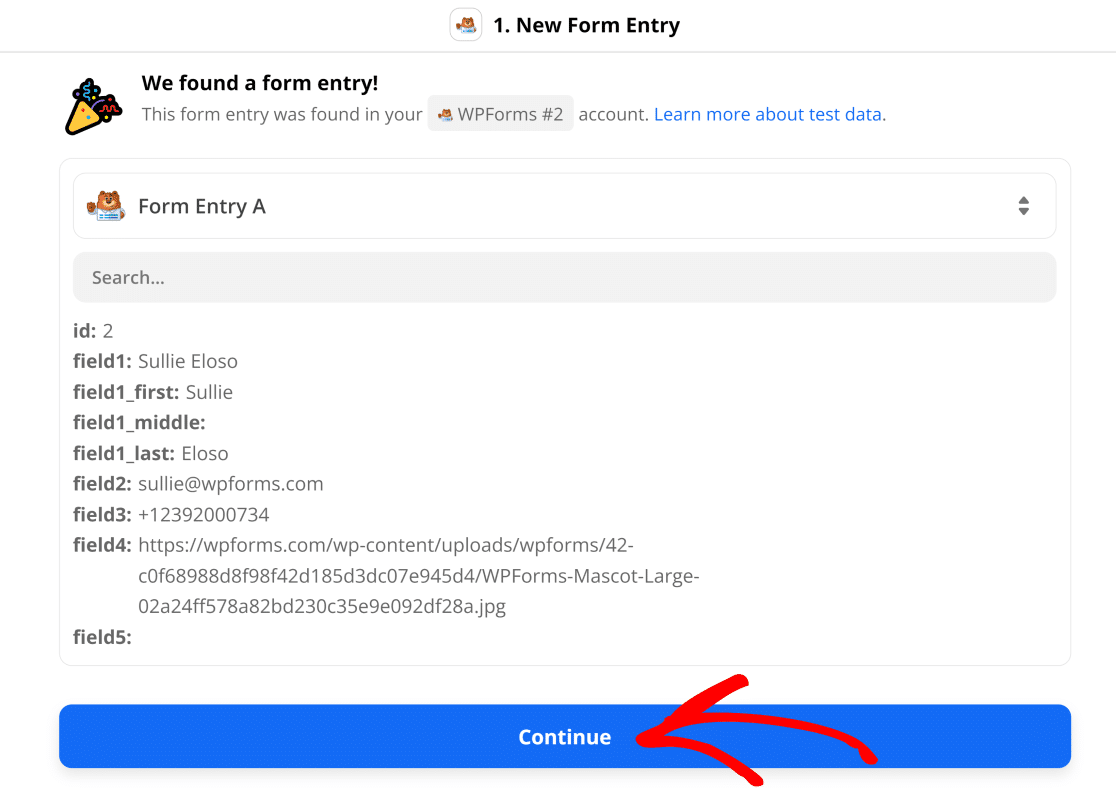Click the small WPForms icon in the account badge
This screenshot has width=1116, height=810.
pyautogui.click(x=446, y=115)
